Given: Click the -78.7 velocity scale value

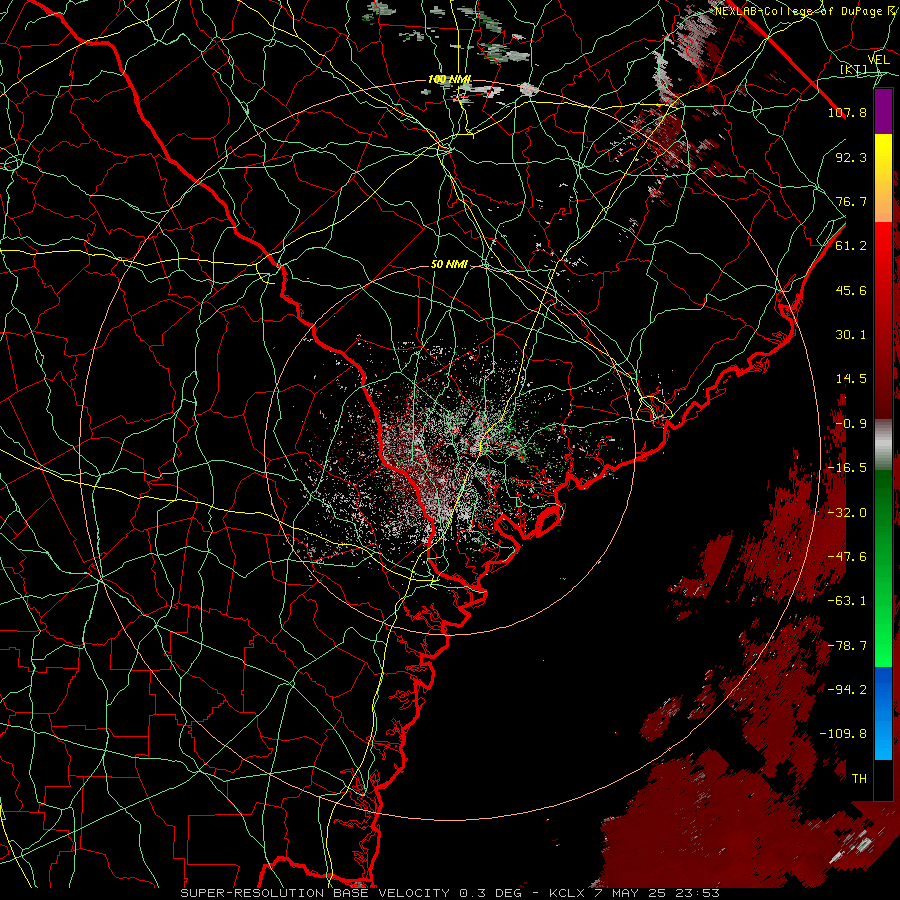Looking at the screenshot, I should (x=847, y=646).
